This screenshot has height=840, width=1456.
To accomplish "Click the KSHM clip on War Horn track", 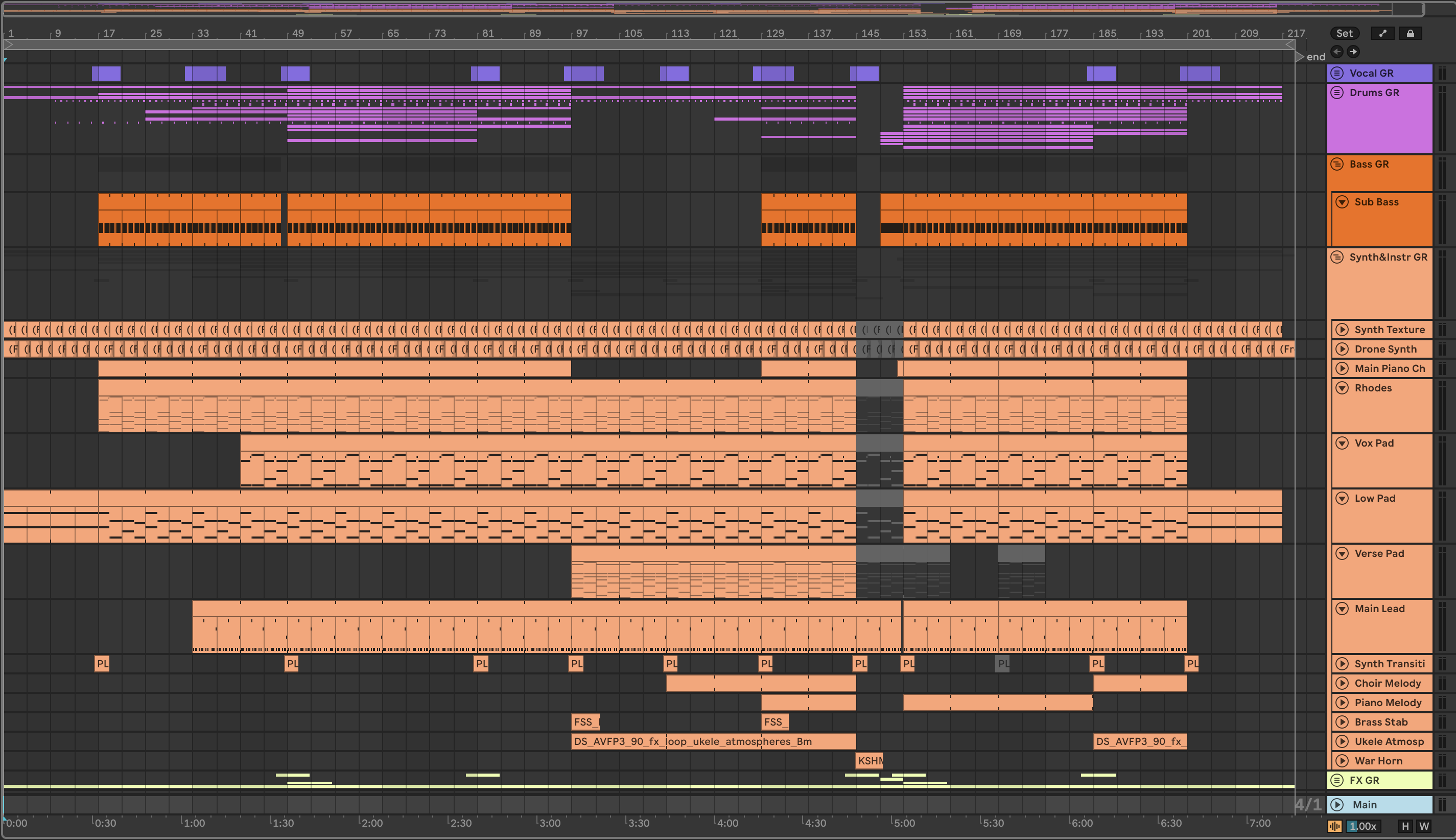I will pyautogui.click(x=869, y=760).
